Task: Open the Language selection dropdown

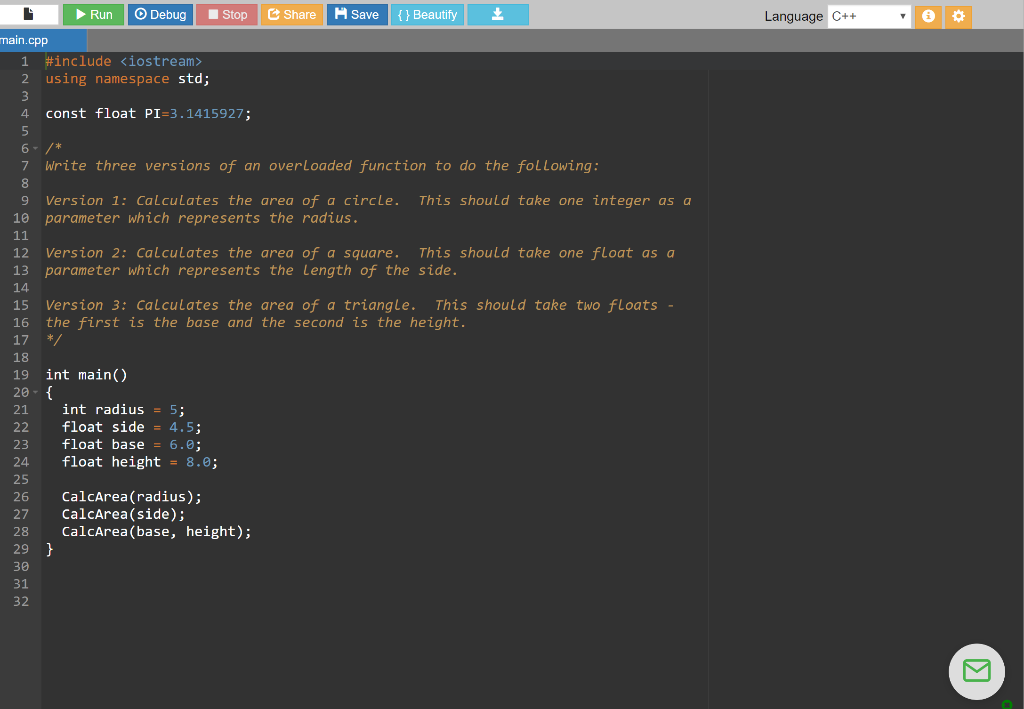Action: pos(868,16)
